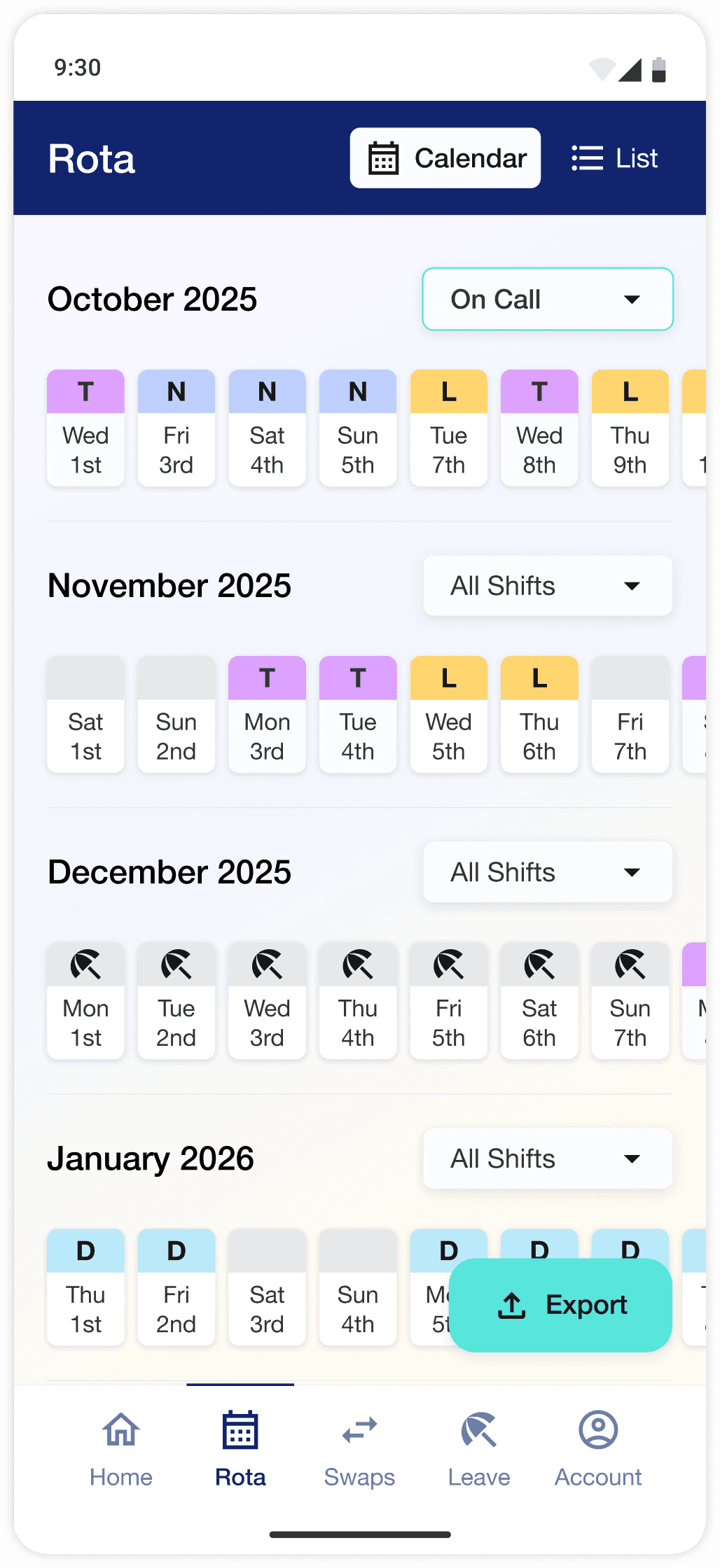Tap the leave umbrella on Thu 4th December
Viewport: 720px width, 1568px height.
[358, 965]
